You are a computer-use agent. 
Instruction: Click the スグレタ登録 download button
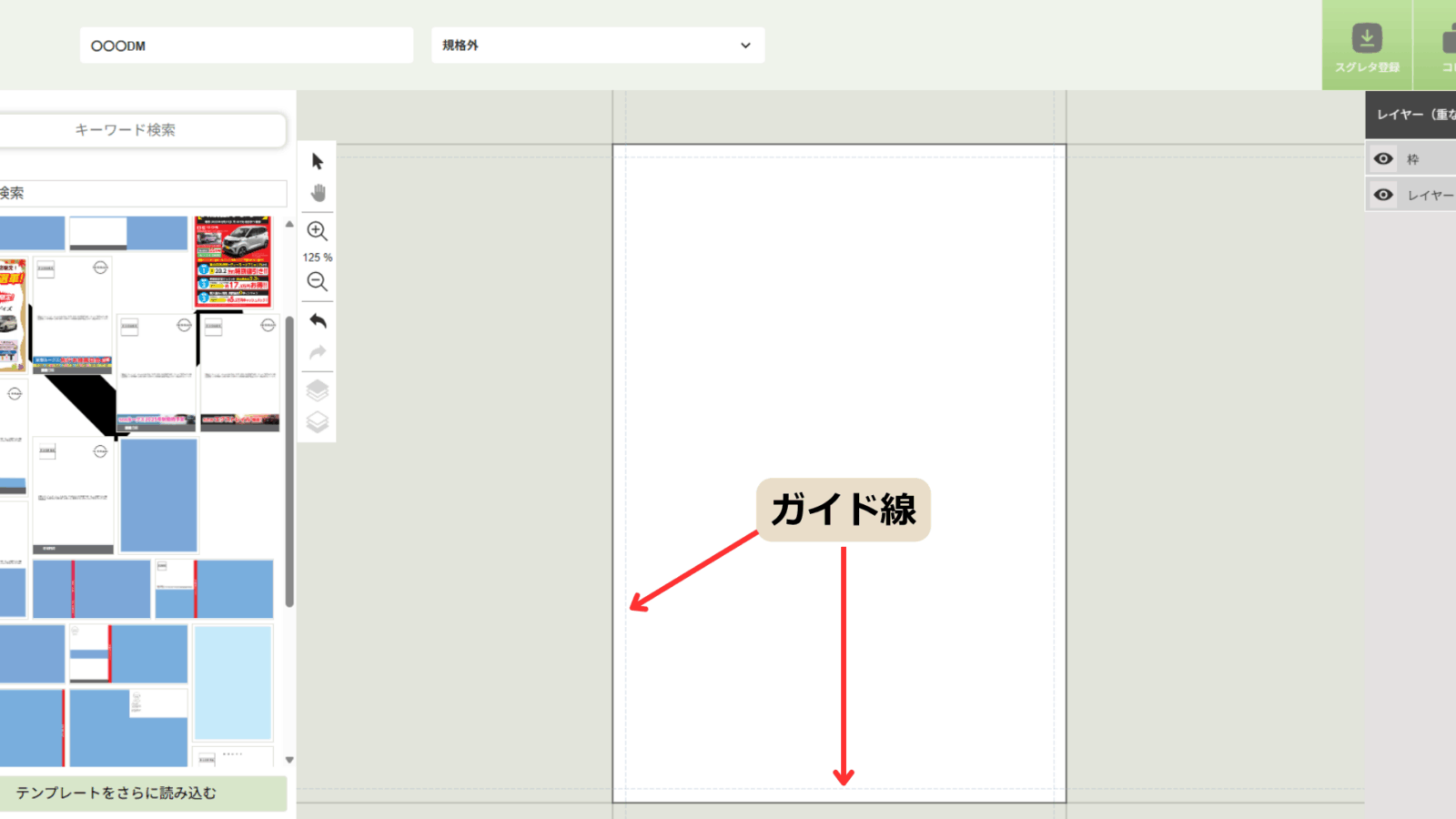(1366, 45)
